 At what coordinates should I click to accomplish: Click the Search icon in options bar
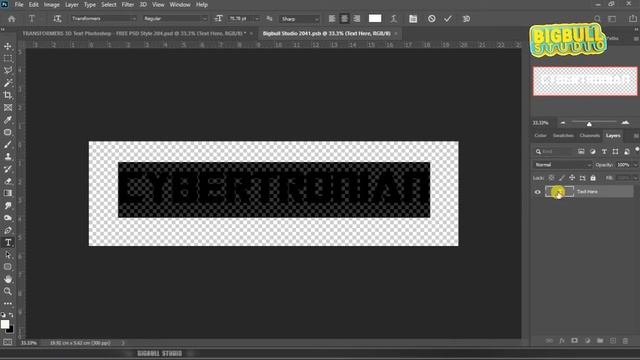click(x=597, y=19)
